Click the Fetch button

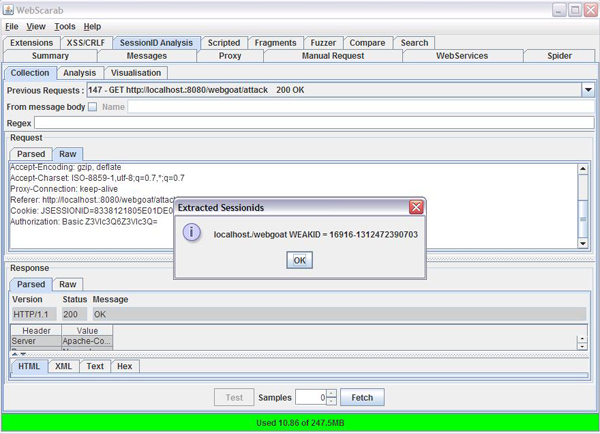[x=362, y=397]
